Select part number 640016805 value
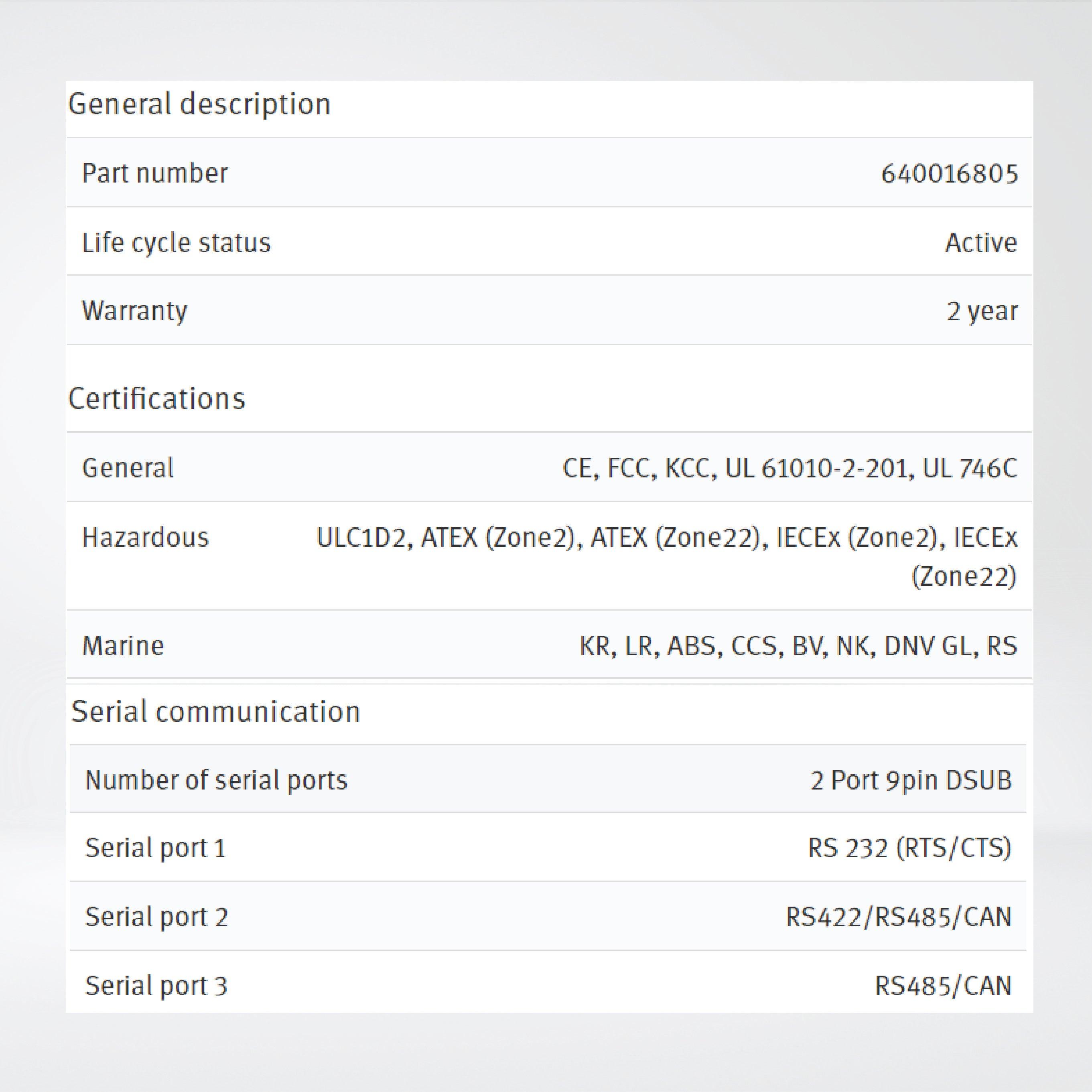1092x1092 pixels. pos(949,174)
